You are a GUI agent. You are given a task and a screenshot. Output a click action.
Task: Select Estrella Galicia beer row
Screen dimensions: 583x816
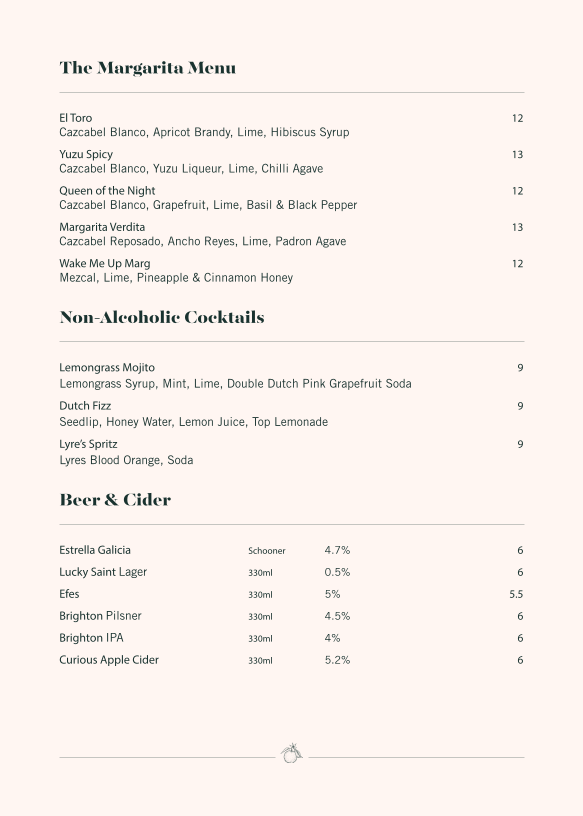(x=292, y=550)
